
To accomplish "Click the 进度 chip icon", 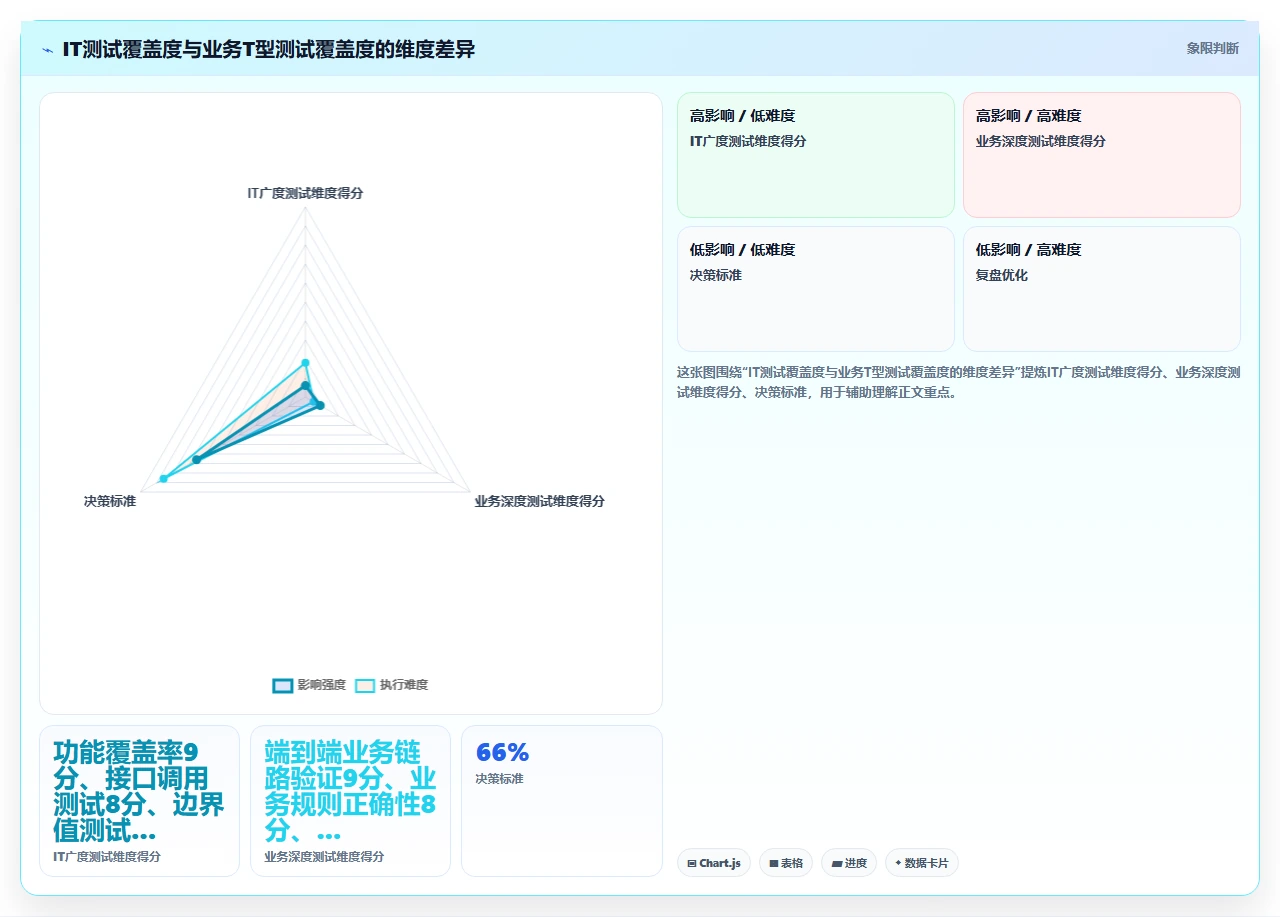I will (x=836, y=863).
